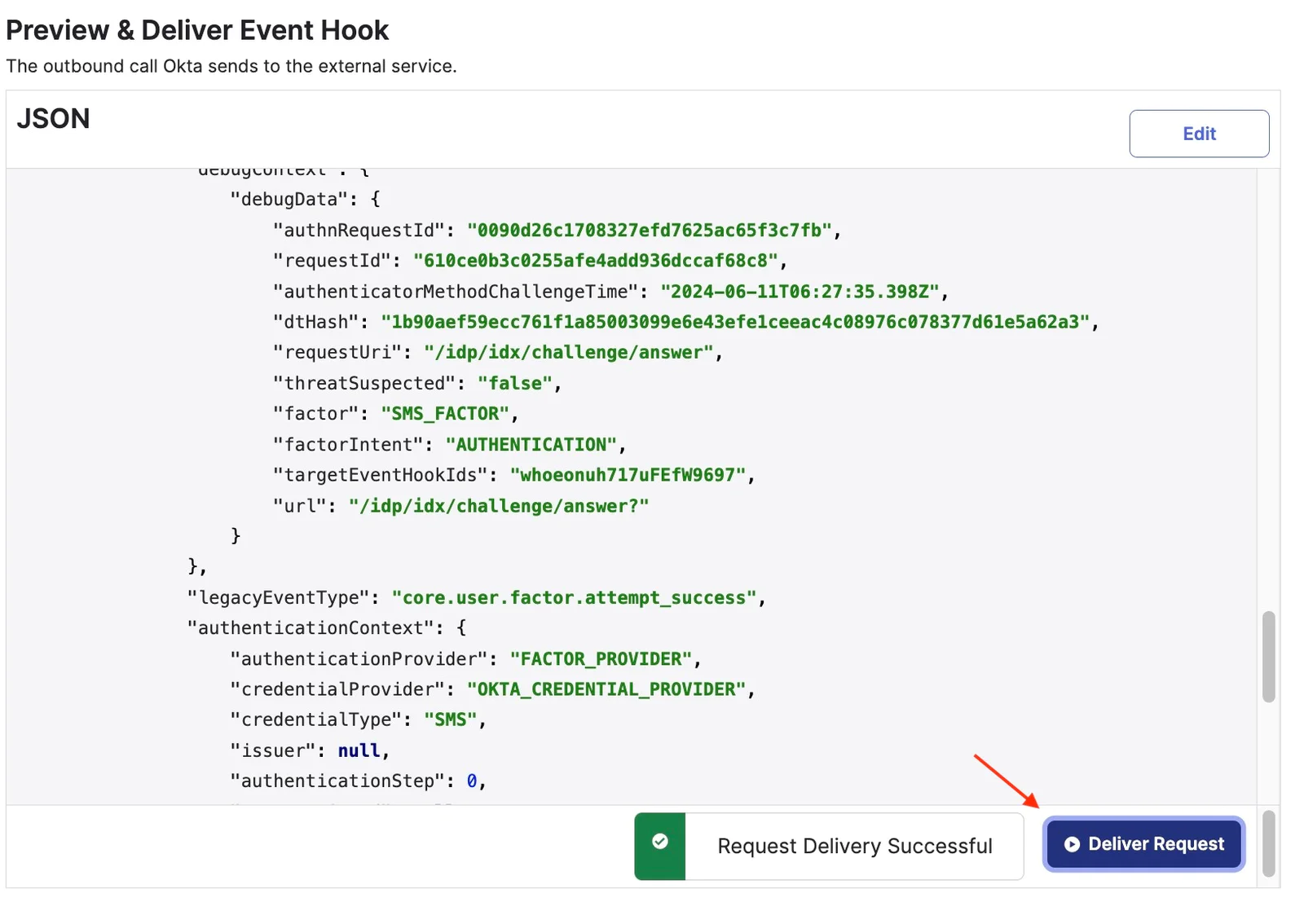Click the Preview & Deliver Event Hook title
The image size is (1304, 924).
197,30
